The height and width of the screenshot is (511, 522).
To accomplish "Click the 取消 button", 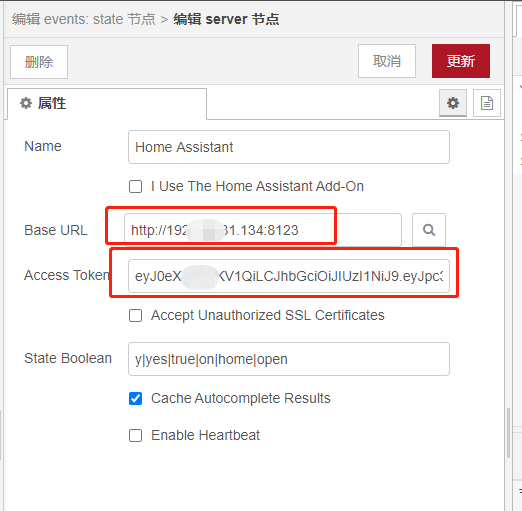I will click(387, 61).
